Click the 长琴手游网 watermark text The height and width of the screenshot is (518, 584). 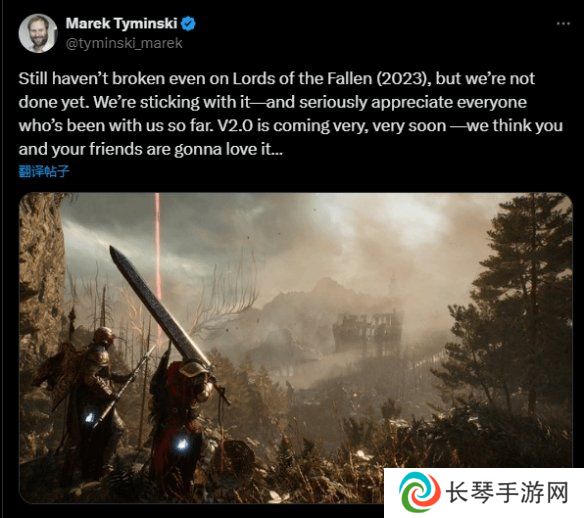(x=507, y=493)
